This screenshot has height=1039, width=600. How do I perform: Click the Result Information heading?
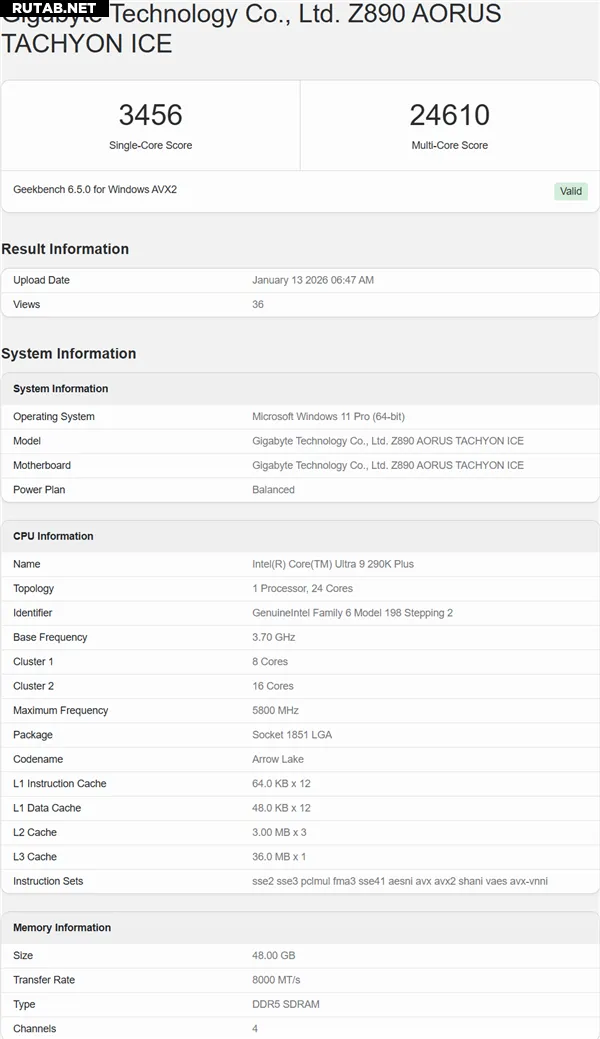click(65, 249)
